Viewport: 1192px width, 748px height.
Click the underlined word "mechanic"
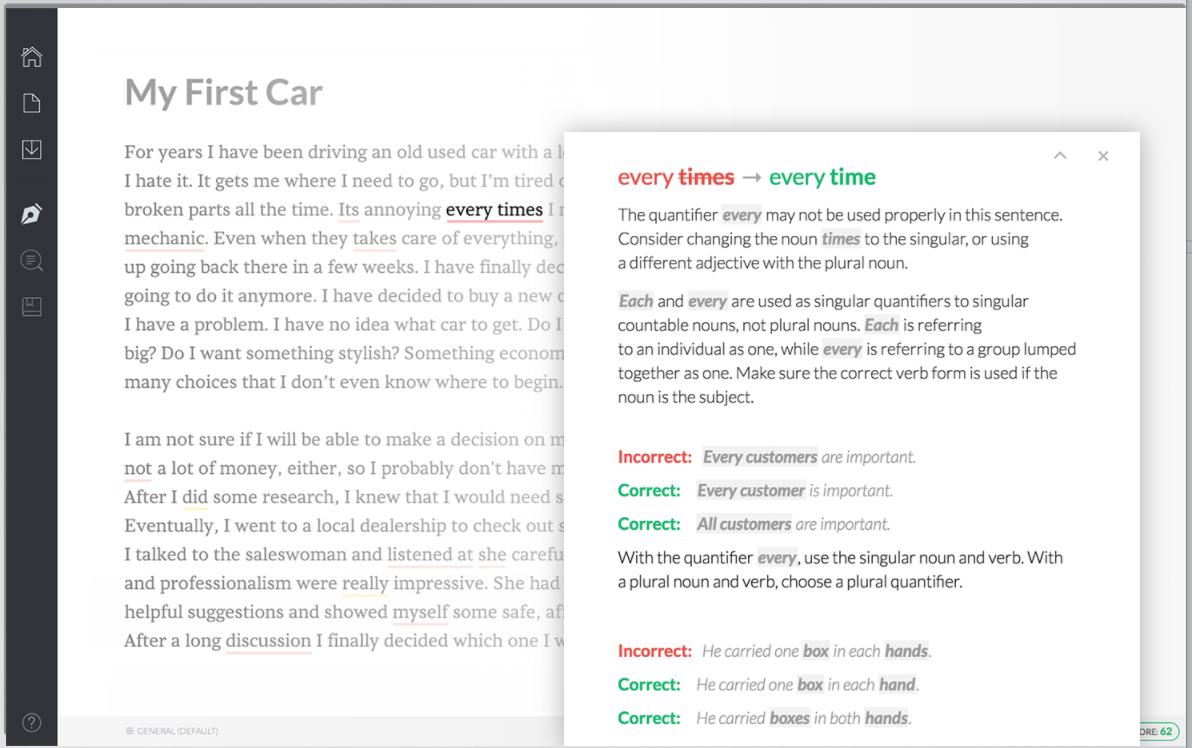pos(164,239)
